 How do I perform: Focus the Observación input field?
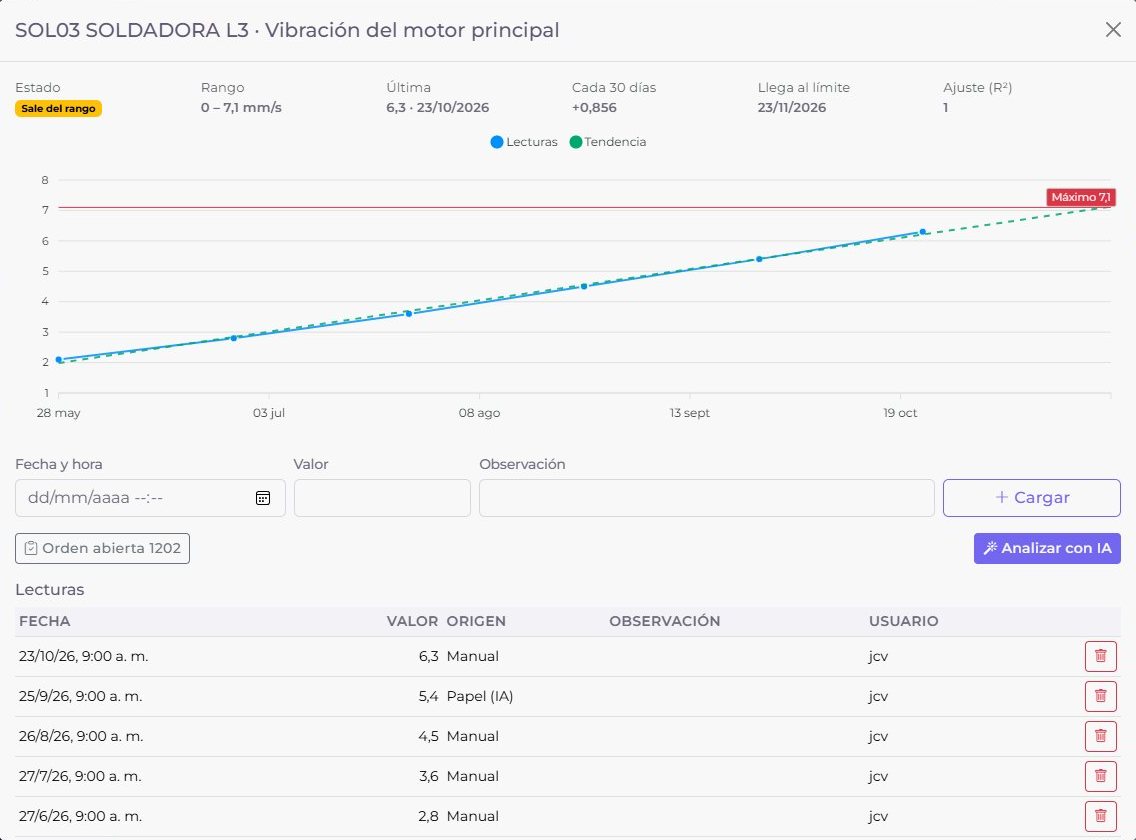[706, 498]
